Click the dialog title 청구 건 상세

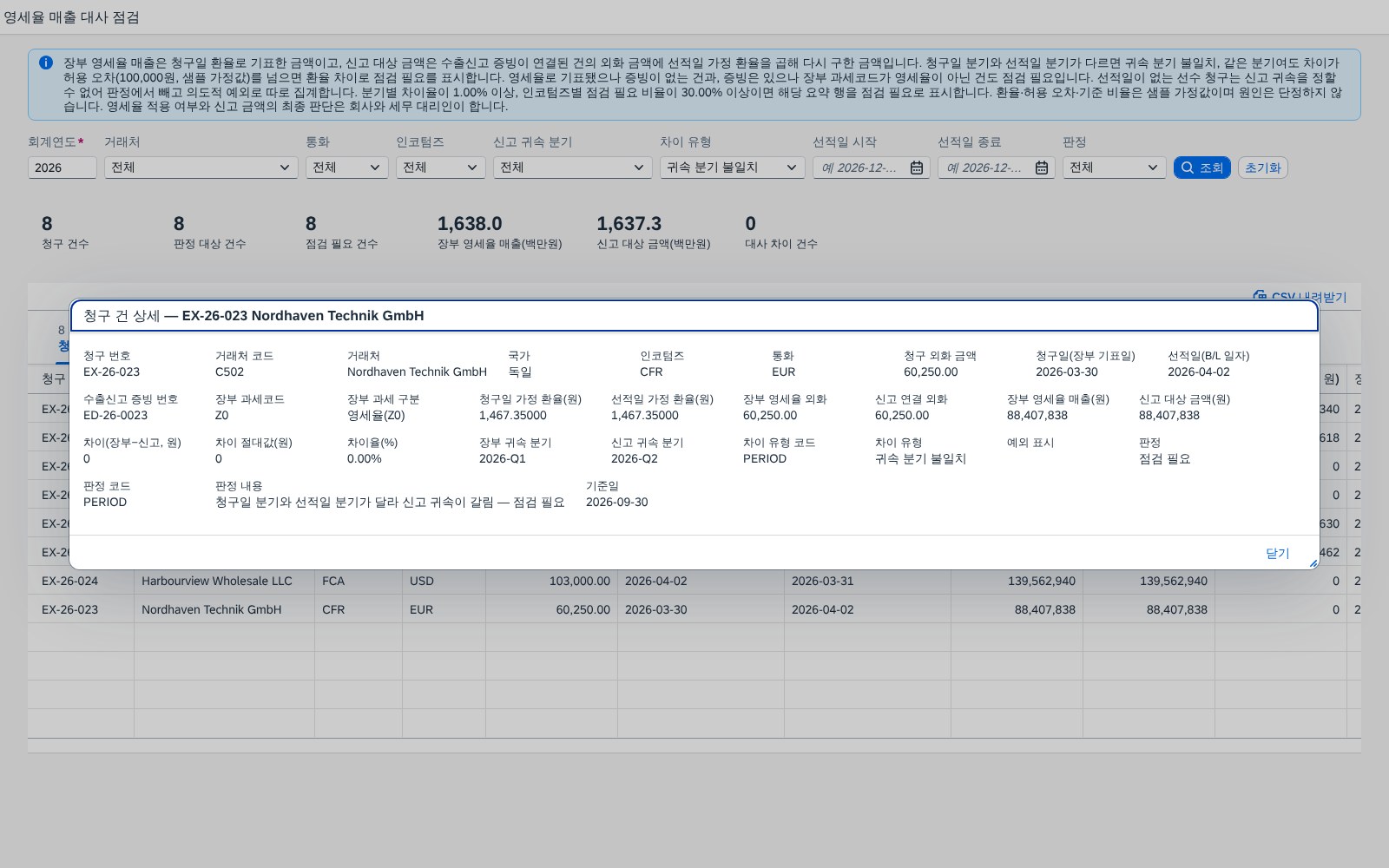(122, 316)
